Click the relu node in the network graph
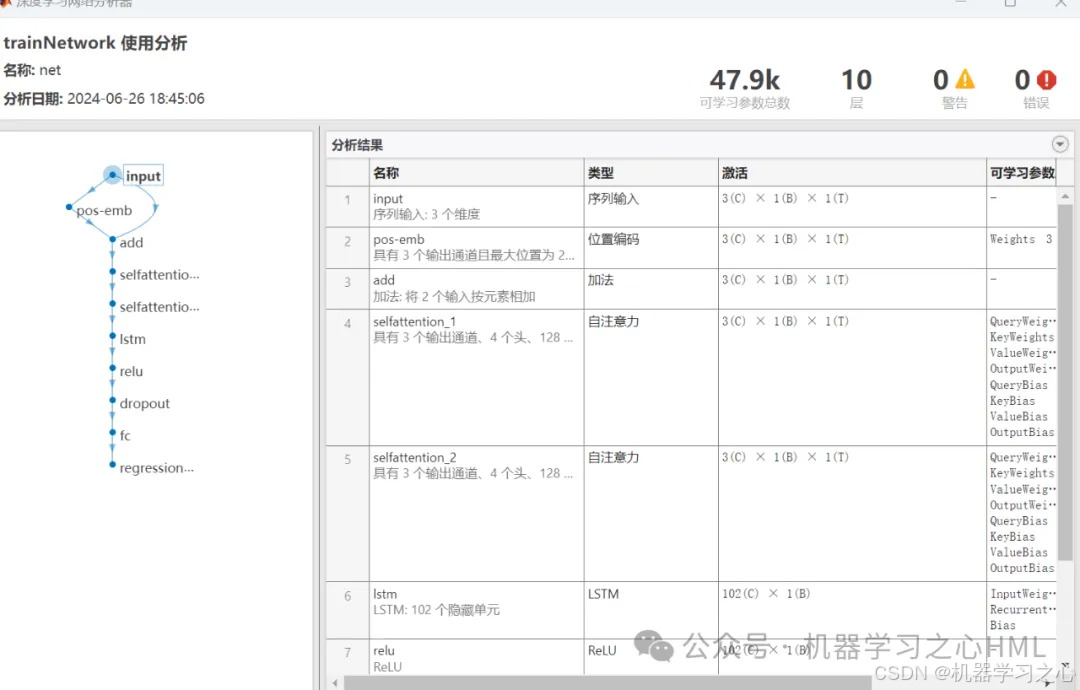Viewport: 1080px width, 690px height. tap(130, 371)
